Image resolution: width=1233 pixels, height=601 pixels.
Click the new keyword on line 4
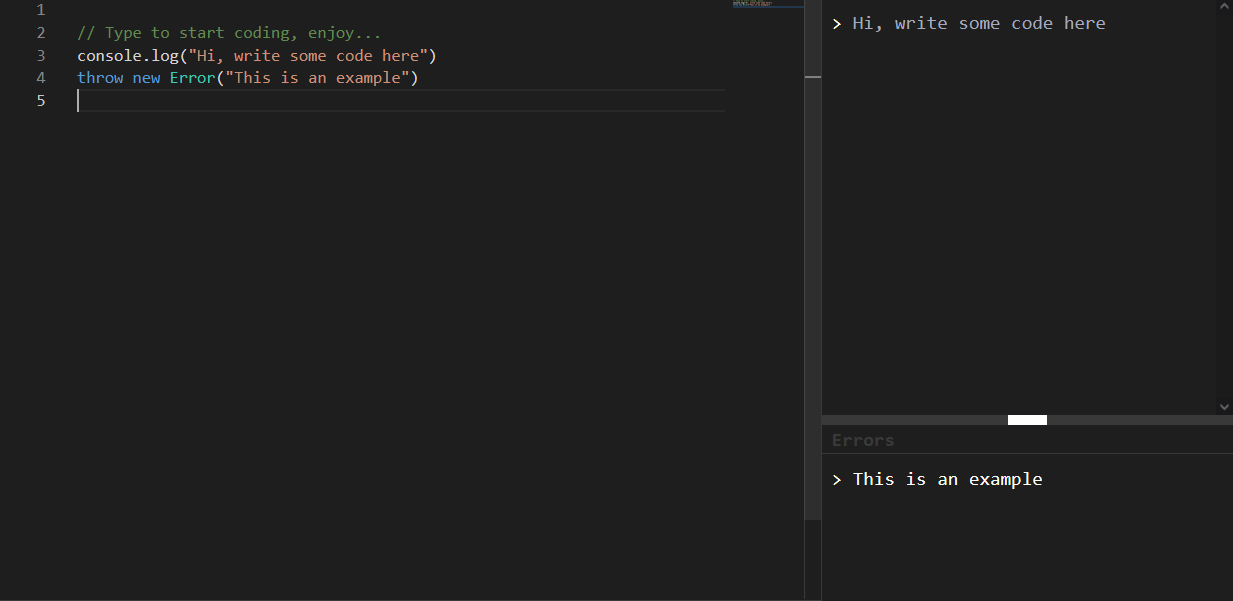pos(146,77)
